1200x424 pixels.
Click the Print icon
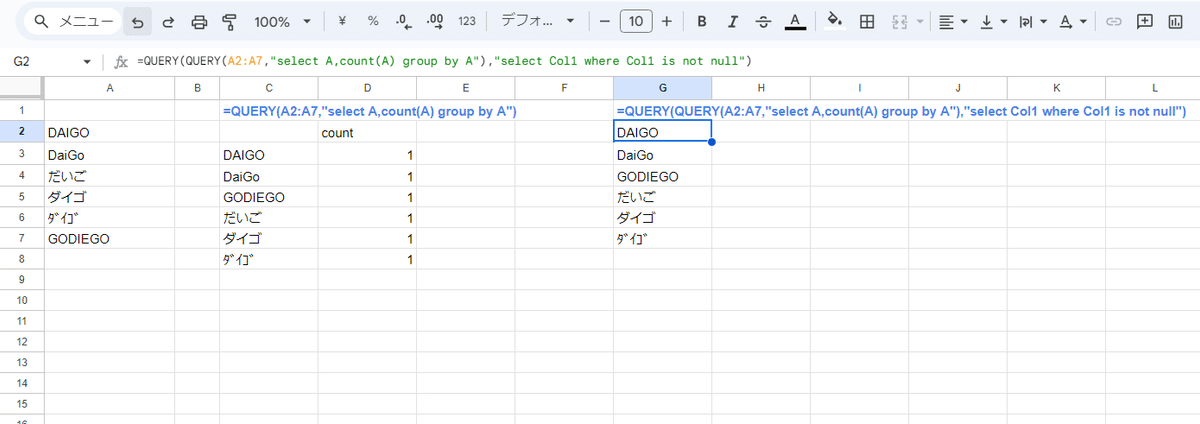tap(199, 21)
